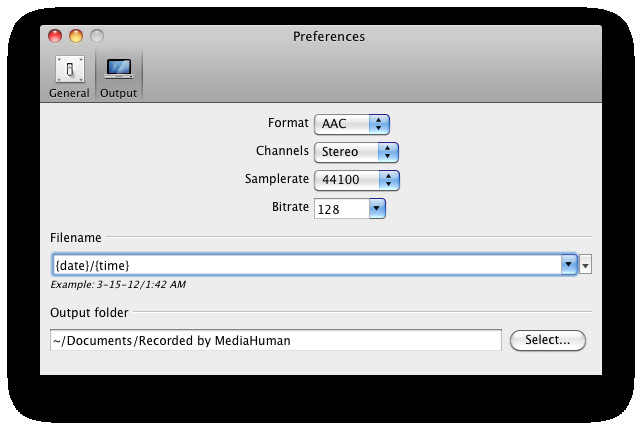
Task: Expand the Filename combo box blue arrow
Action: (568, 265)
